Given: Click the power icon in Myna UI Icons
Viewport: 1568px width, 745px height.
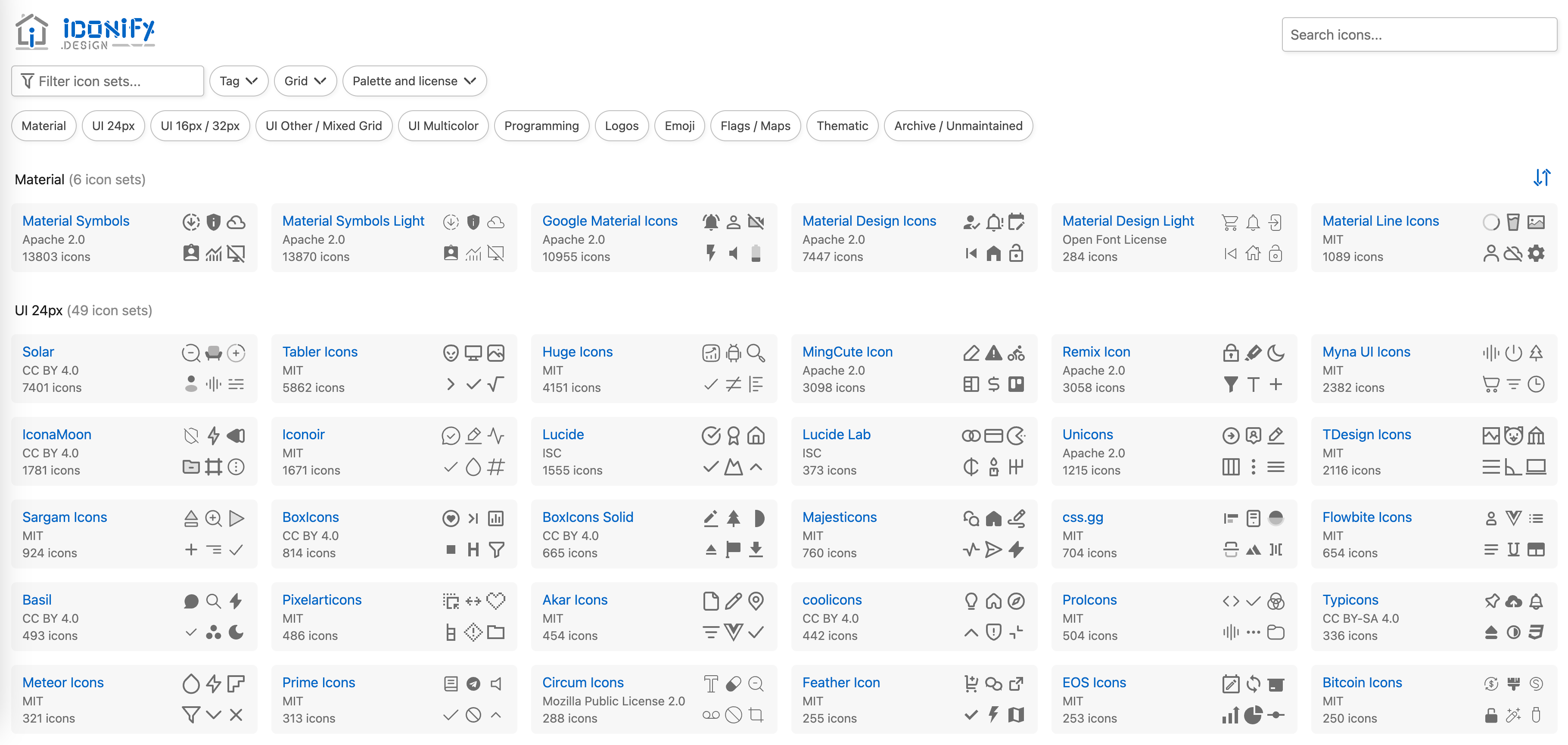Looking at the screenshot, I should coord(1514,353).
